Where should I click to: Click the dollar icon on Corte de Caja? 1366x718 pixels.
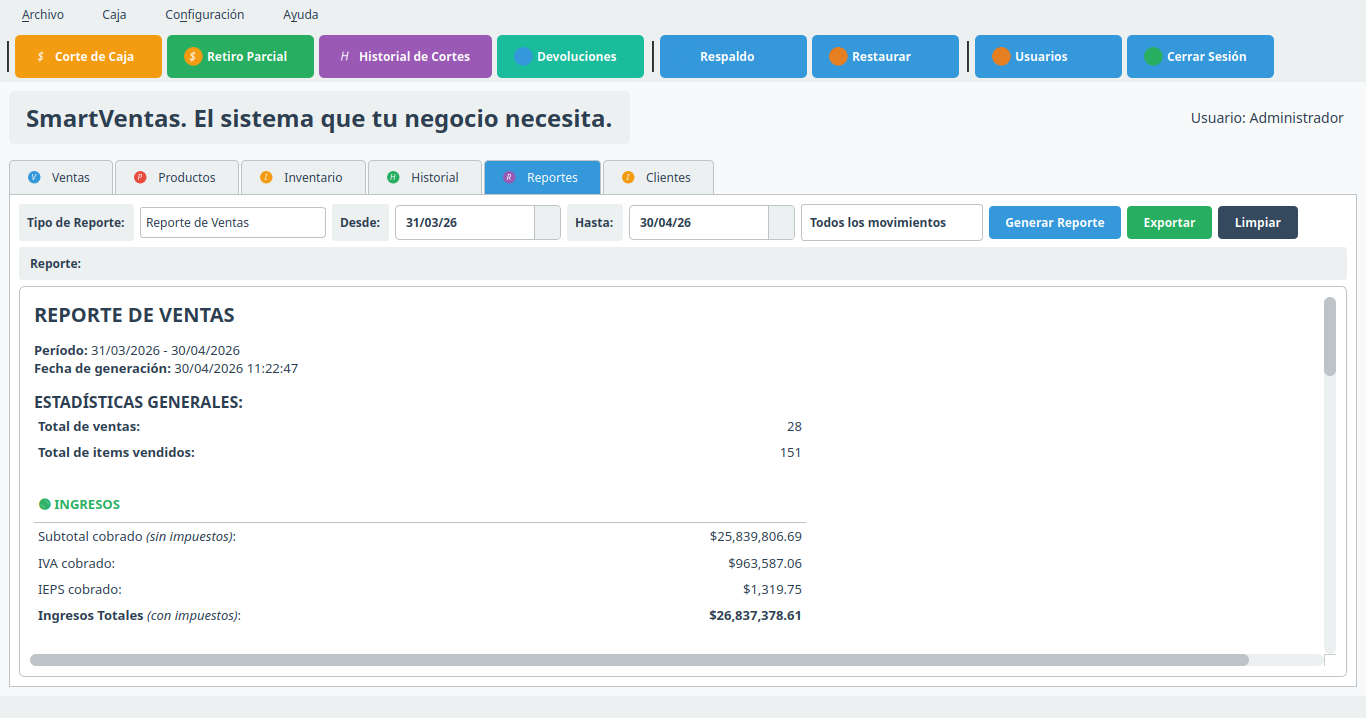click(40, 57)
